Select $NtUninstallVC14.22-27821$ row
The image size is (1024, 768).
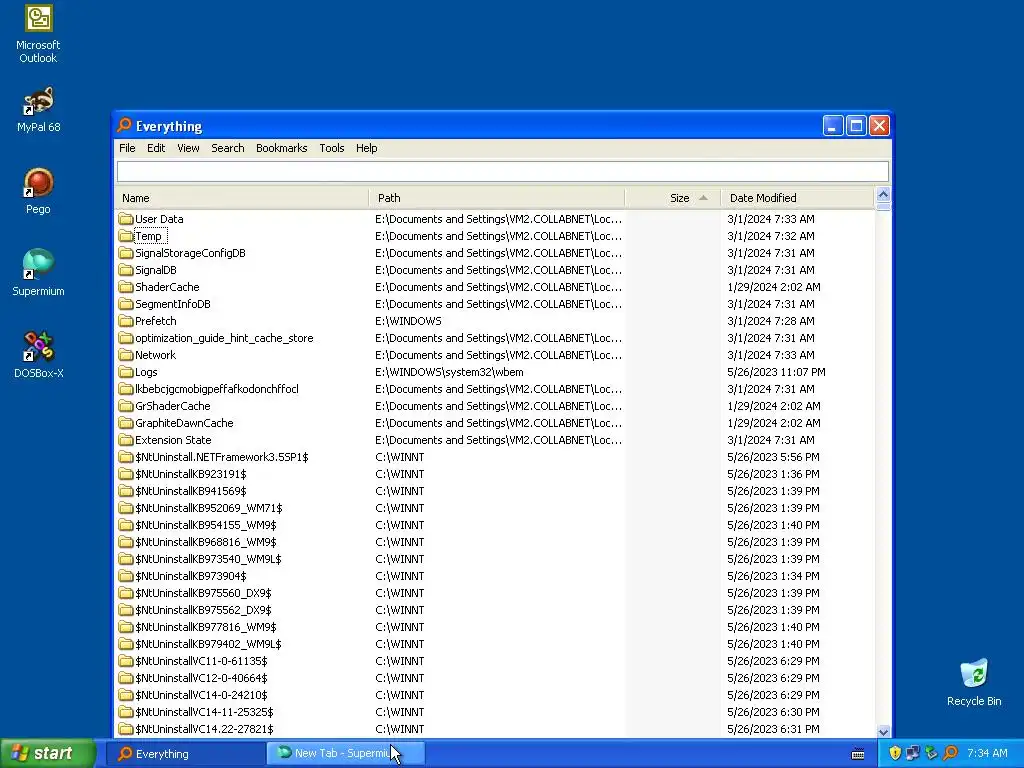[x=204, y=728]
